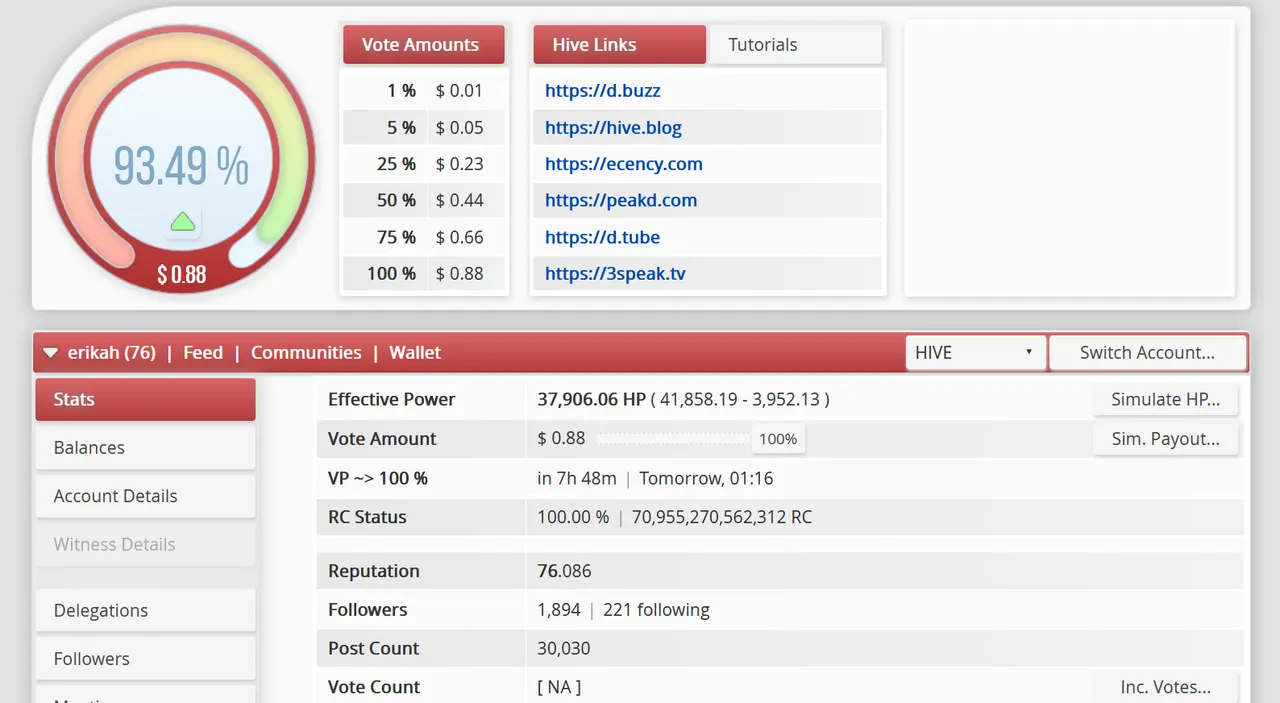Screen dimensions: 1280x703
Task: Click the 1,894 followers count
Action: tap(559, 610)
